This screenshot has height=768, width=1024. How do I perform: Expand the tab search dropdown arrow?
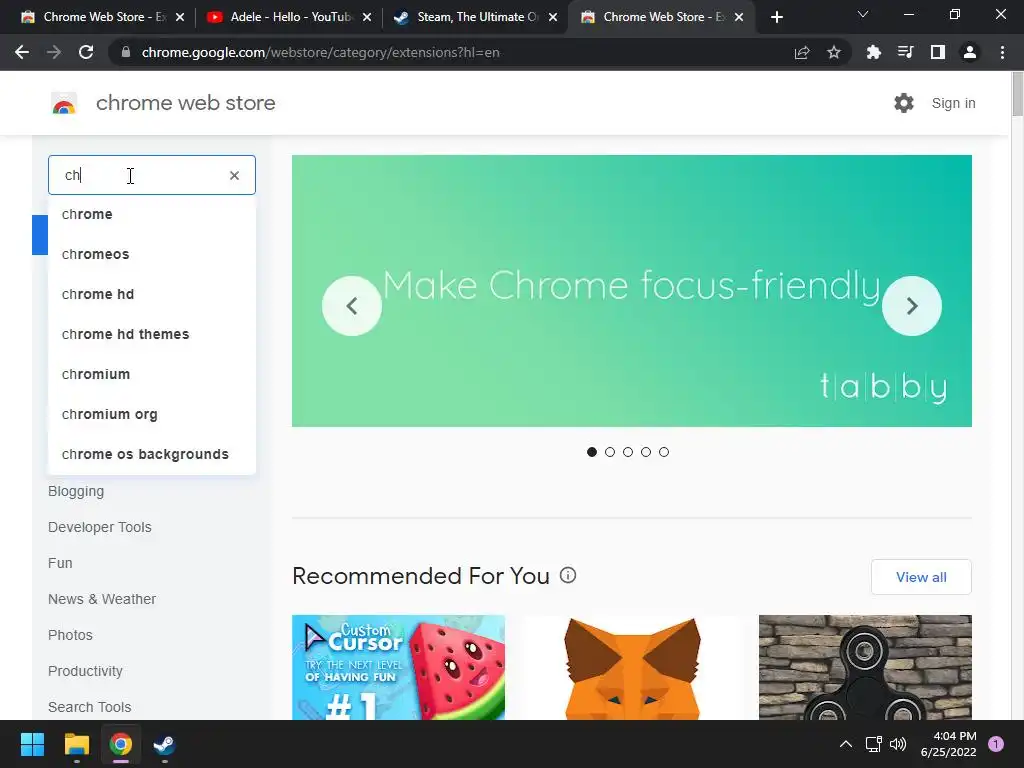click(863, 14)
